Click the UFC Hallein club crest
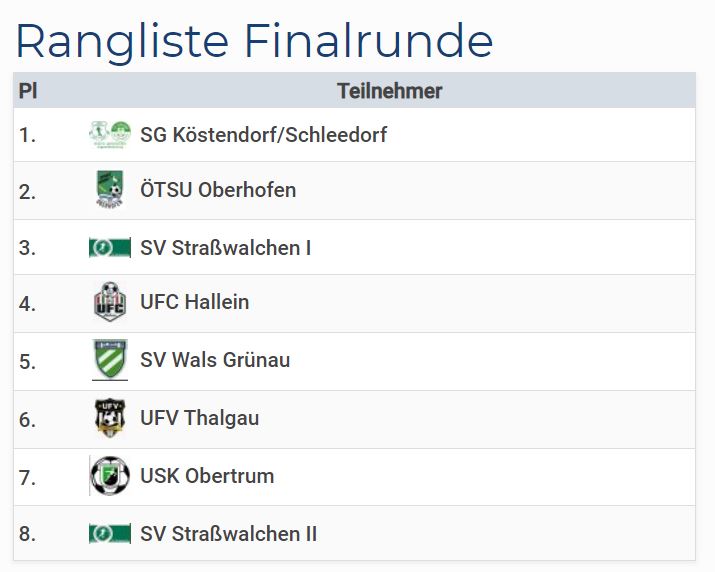 (x=110, y=302)
